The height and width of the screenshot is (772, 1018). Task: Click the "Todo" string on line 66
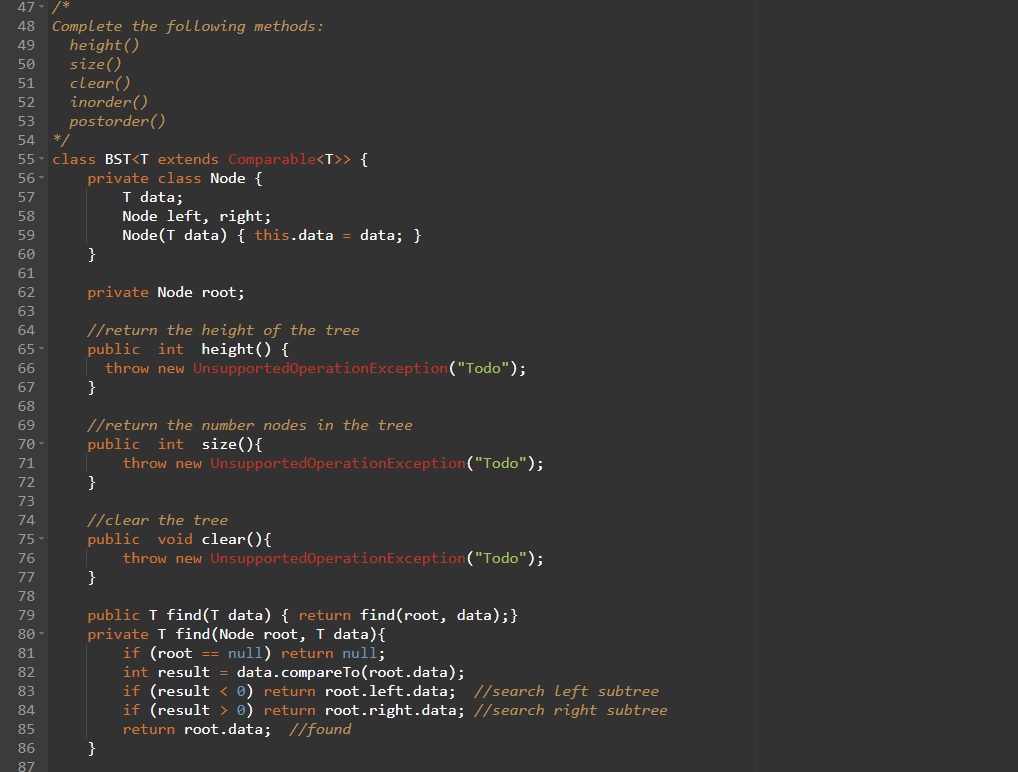[483, 367]
